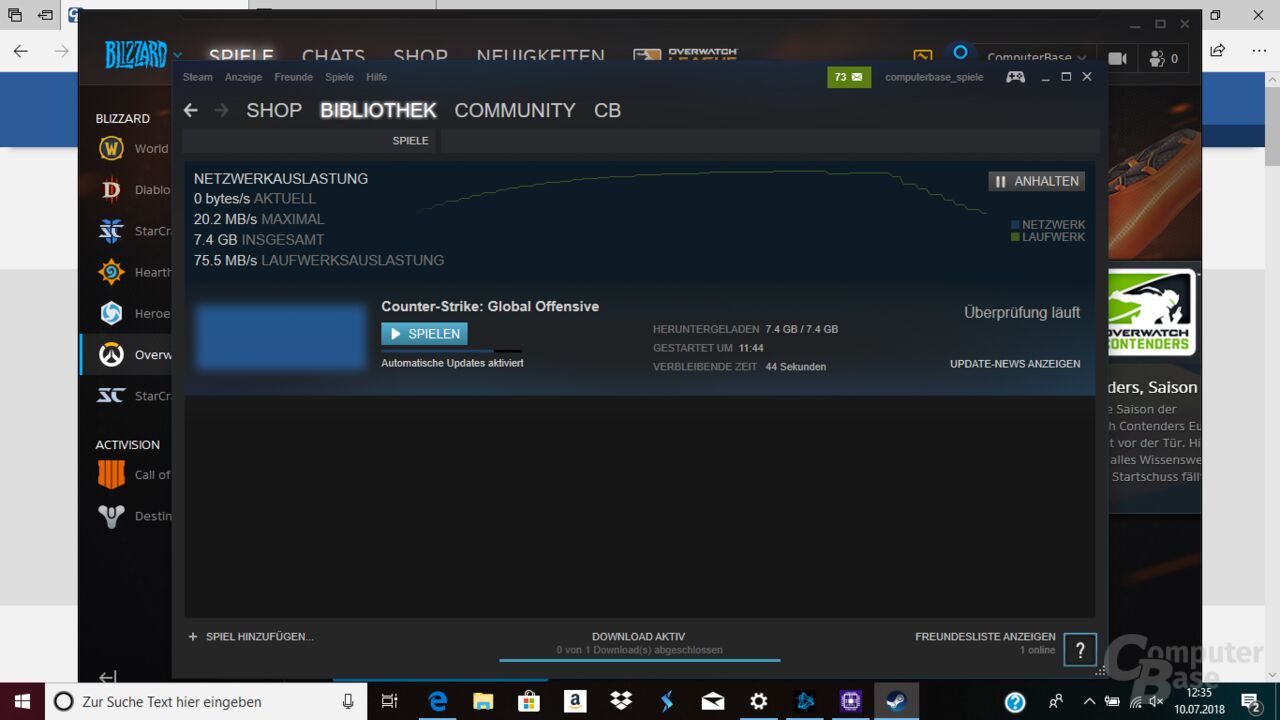Open the Windows Settings gear on taskbar
The width and height of the screenshot is (1280, 720).
(759, 701)
